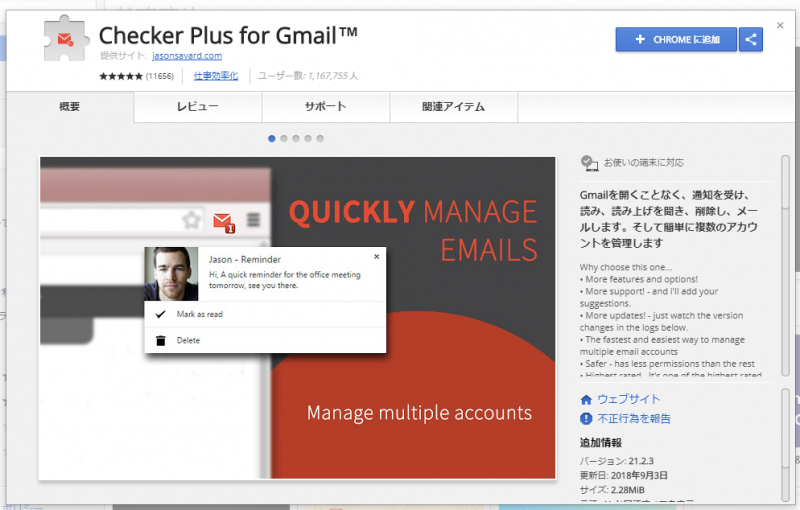Click the お使いの端末に対応 text

point(644,163)
